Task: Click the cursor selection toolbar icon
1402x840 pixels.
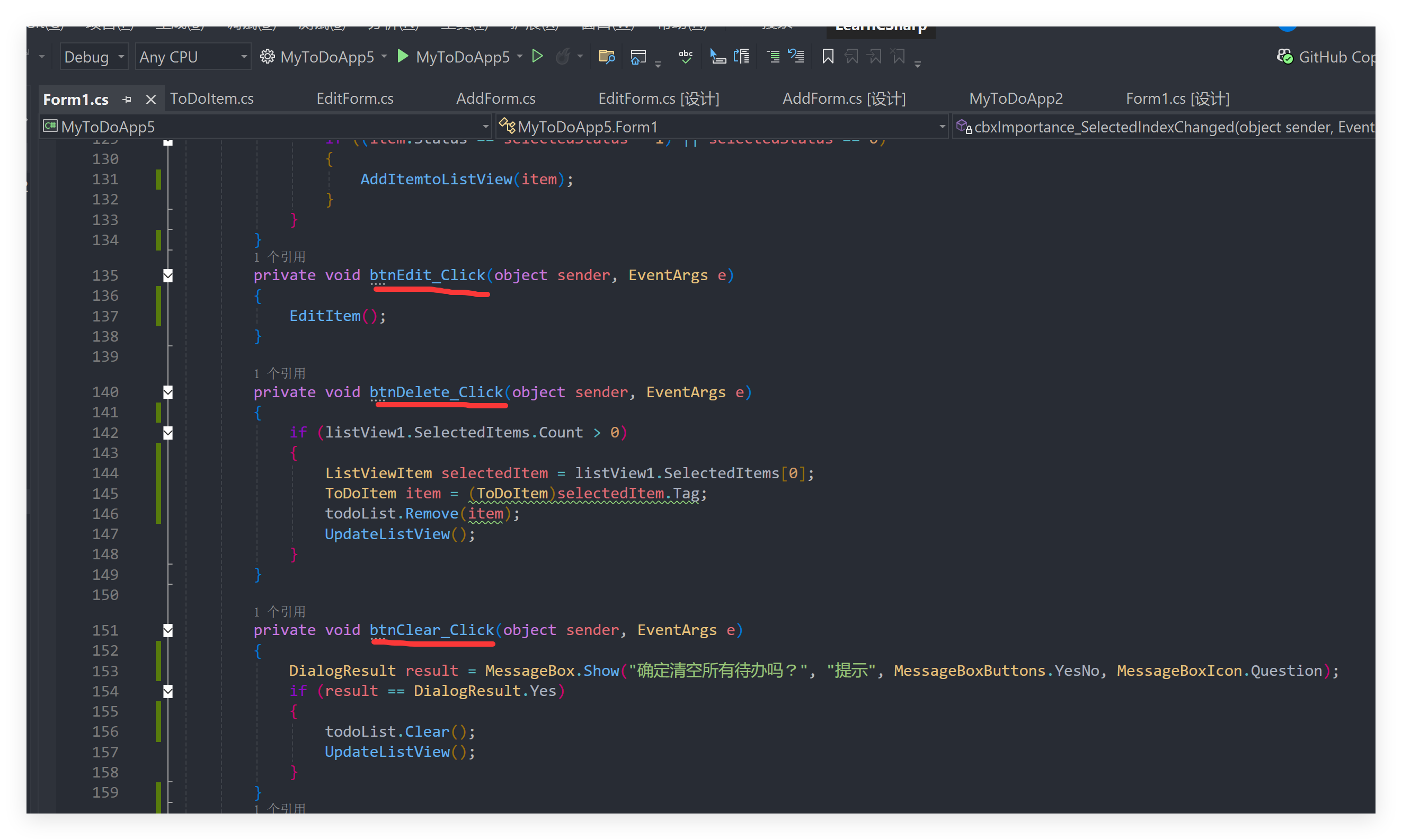Action: click(x=717, y=57)
